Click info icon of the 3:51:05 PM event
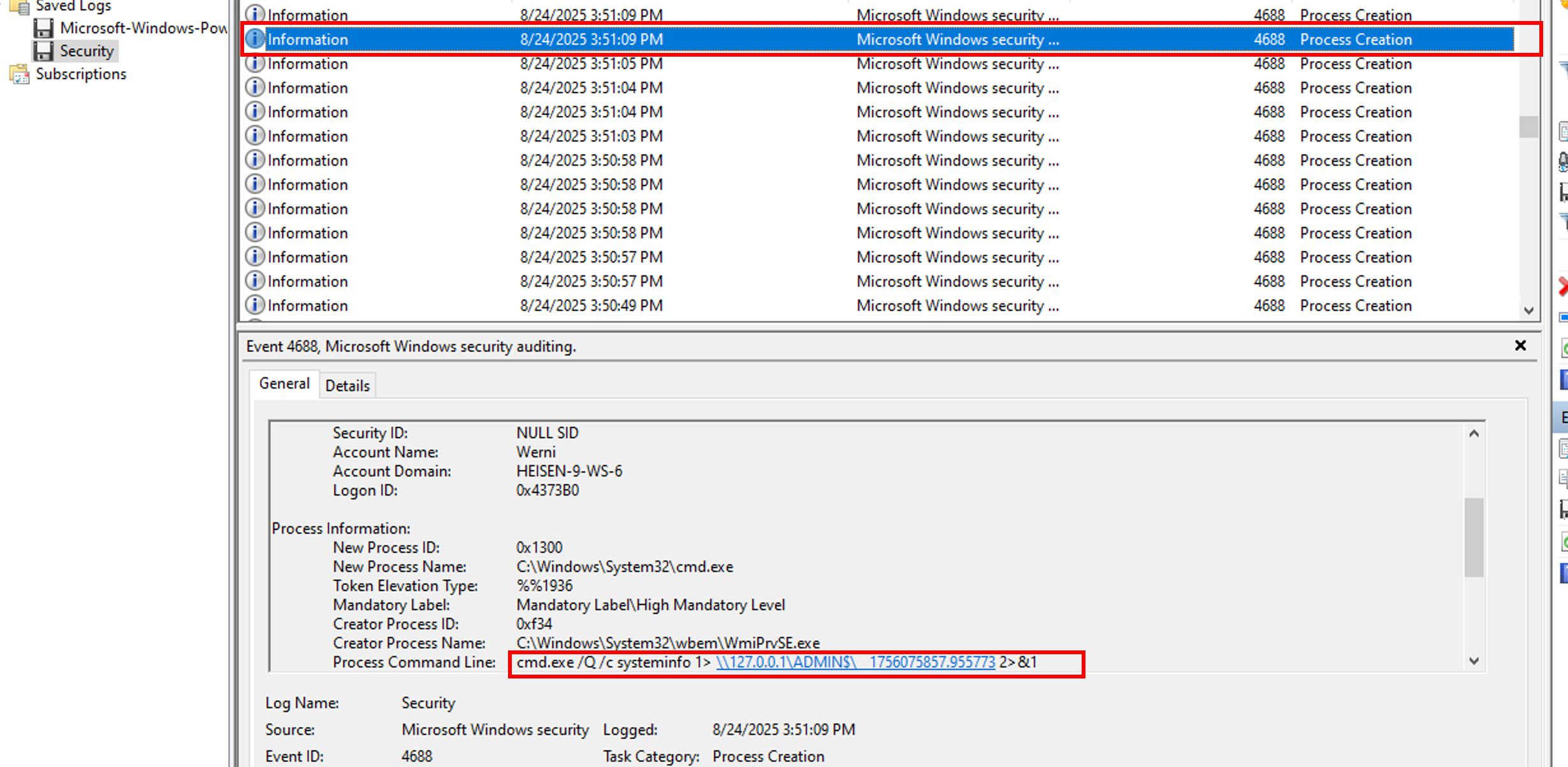Viewport: 1568px width, 767px height. (x=255, y=64)
